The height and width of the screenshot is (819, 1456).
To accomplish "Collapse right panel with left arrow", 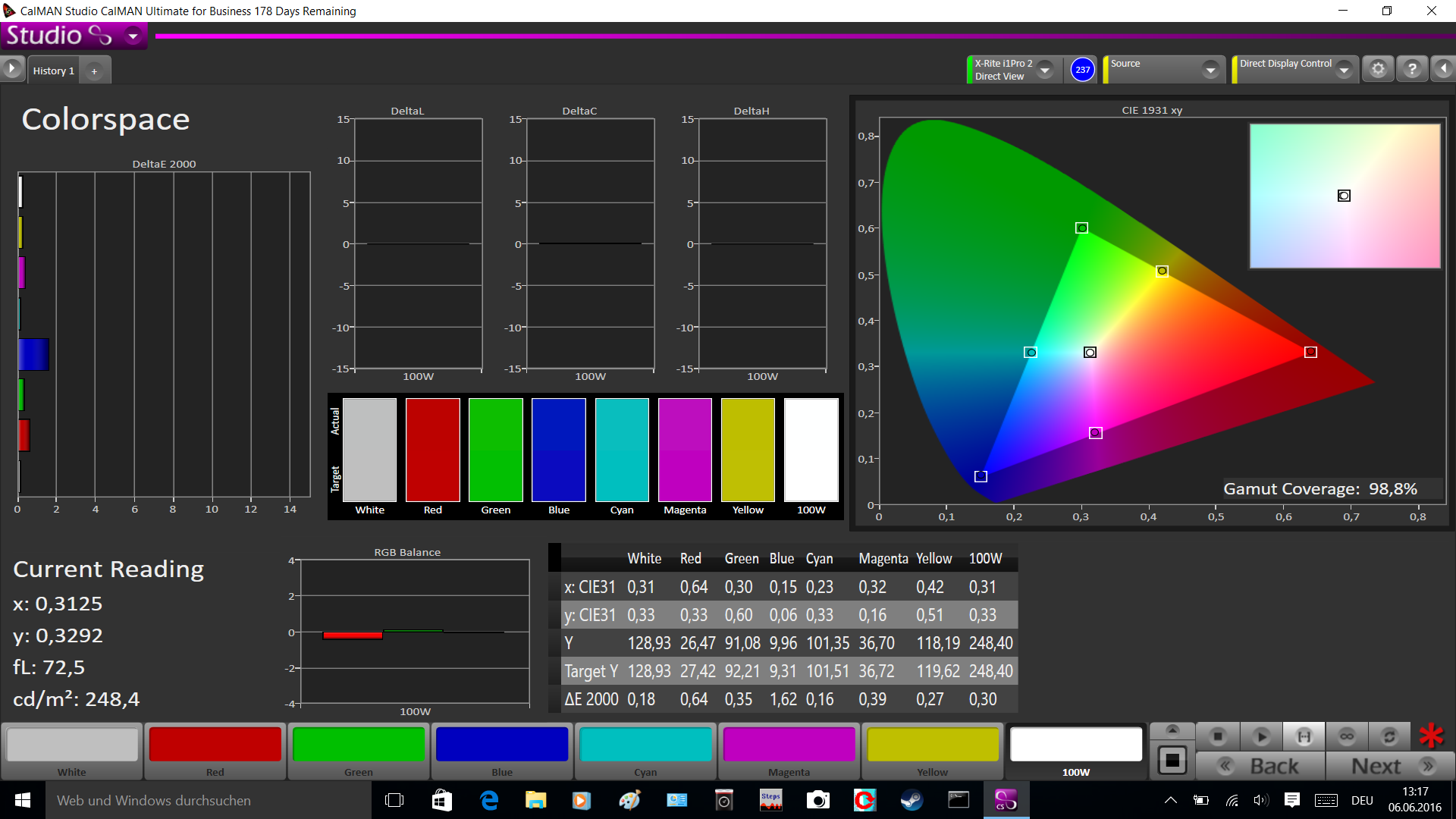I will (x=1443, y=70).
